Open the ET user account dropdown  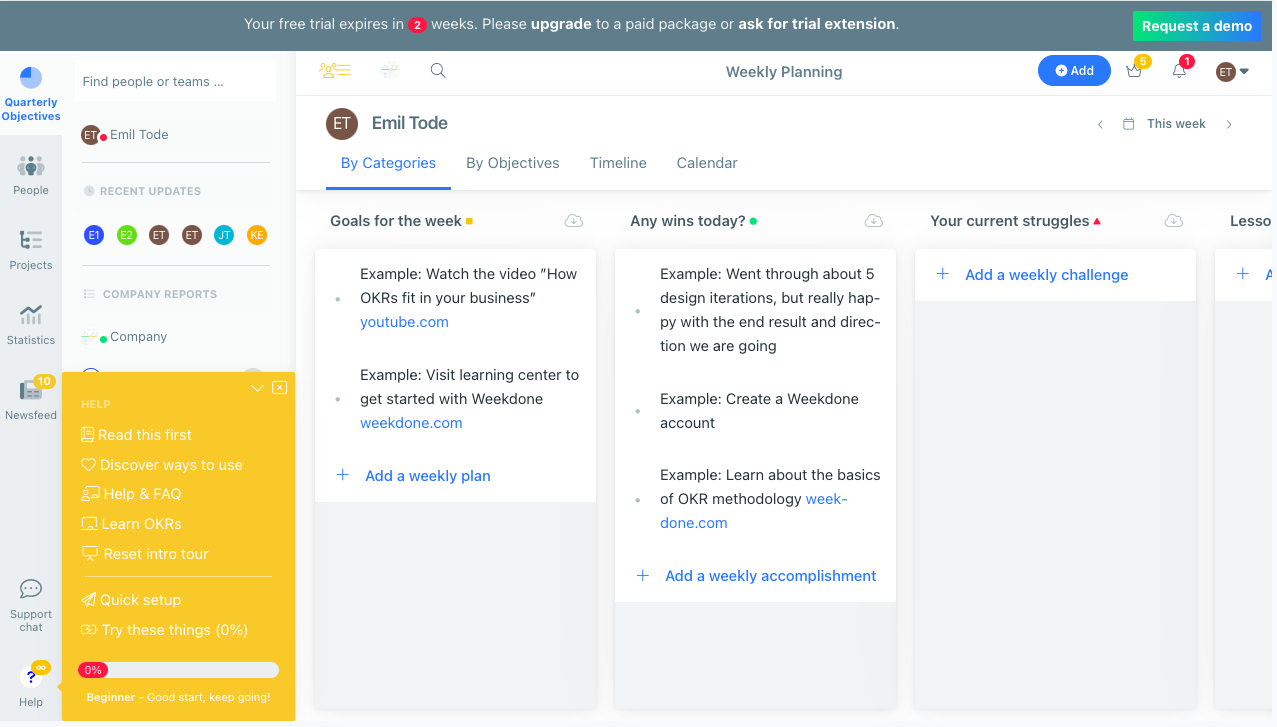tap(1232, 71)
